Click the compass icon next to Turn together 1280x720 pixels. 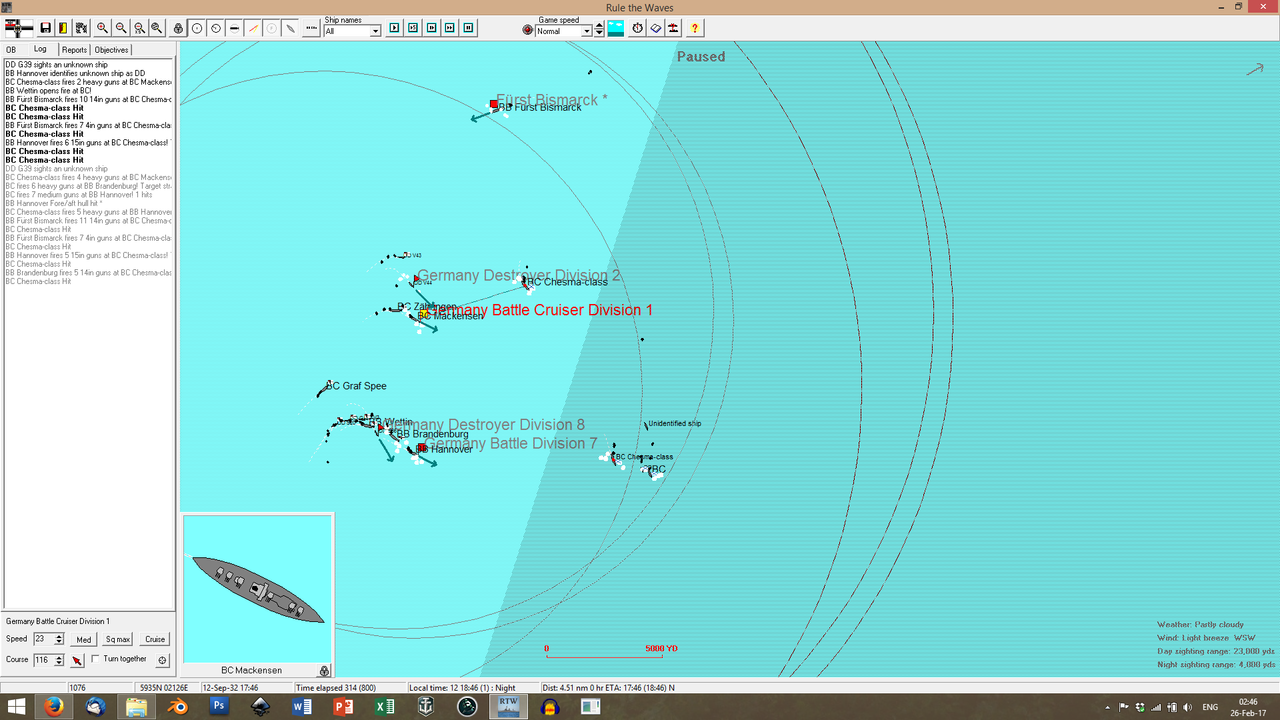[x=162, y=659]
